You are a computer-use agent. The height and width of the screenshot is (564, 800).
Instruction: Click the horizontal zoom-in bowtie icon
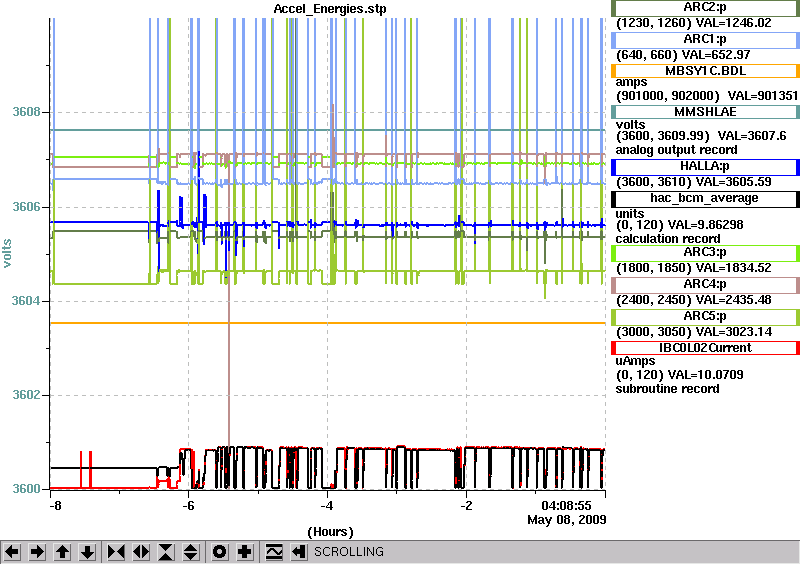(x=116, y=552)
